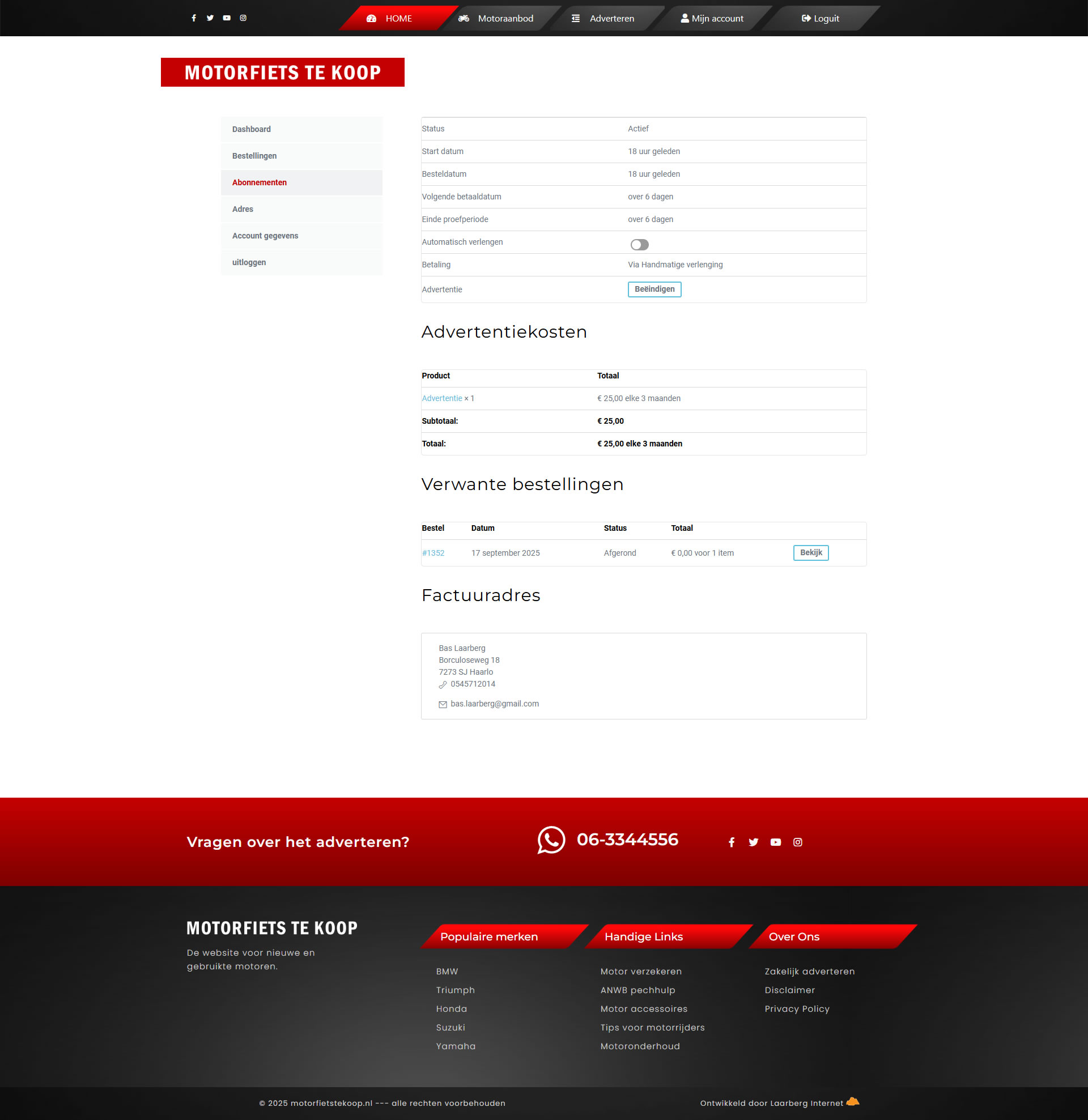This screenshot has height=1120, width=1088.
Task: Open Instagram icon in top header
Action: pos(243,18)
